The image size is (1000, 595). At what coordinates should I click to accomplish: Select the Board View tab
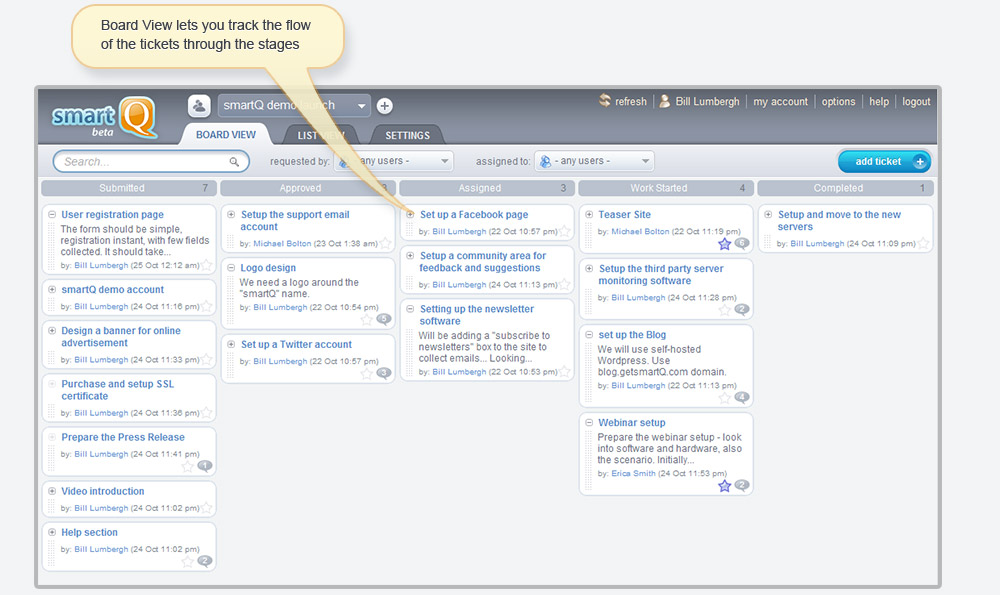pos(226,135)
